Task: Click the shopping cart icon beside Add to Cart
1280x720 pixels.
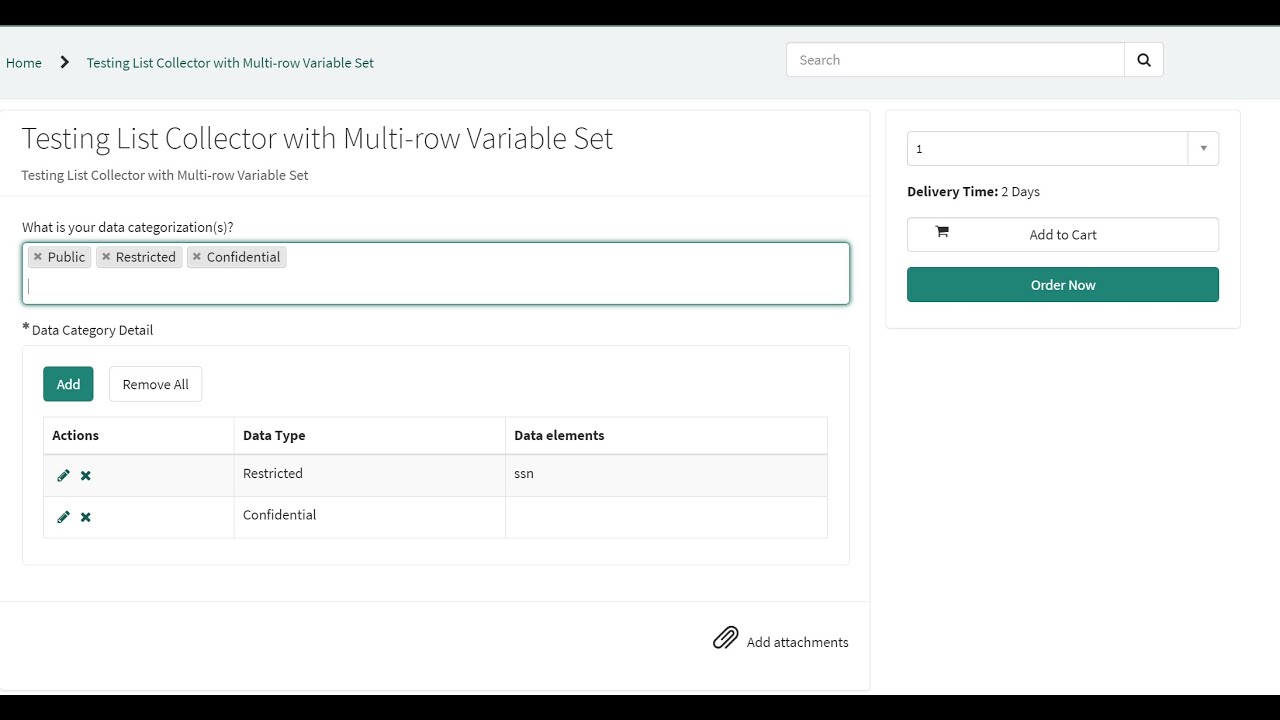Action: [939, 231]
